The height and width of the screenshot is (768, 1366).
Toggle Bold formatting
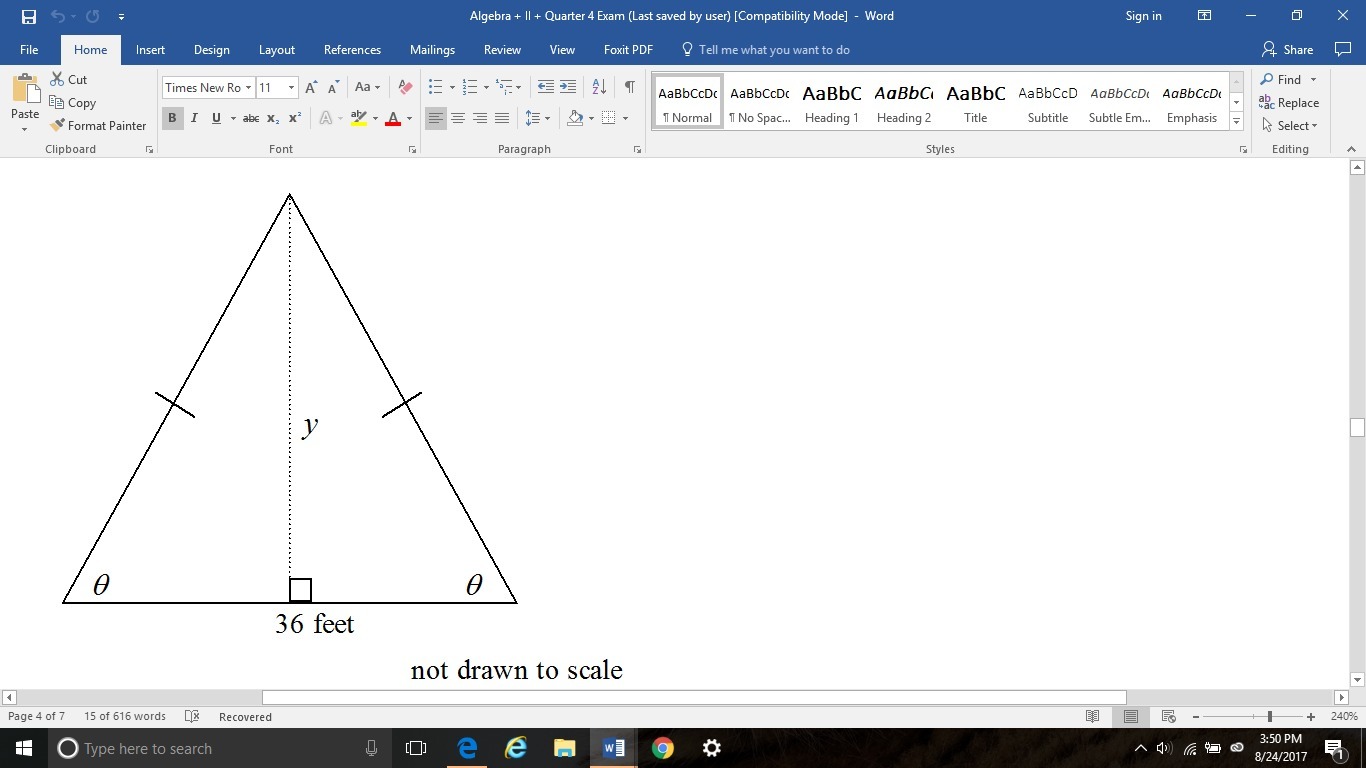172,118
